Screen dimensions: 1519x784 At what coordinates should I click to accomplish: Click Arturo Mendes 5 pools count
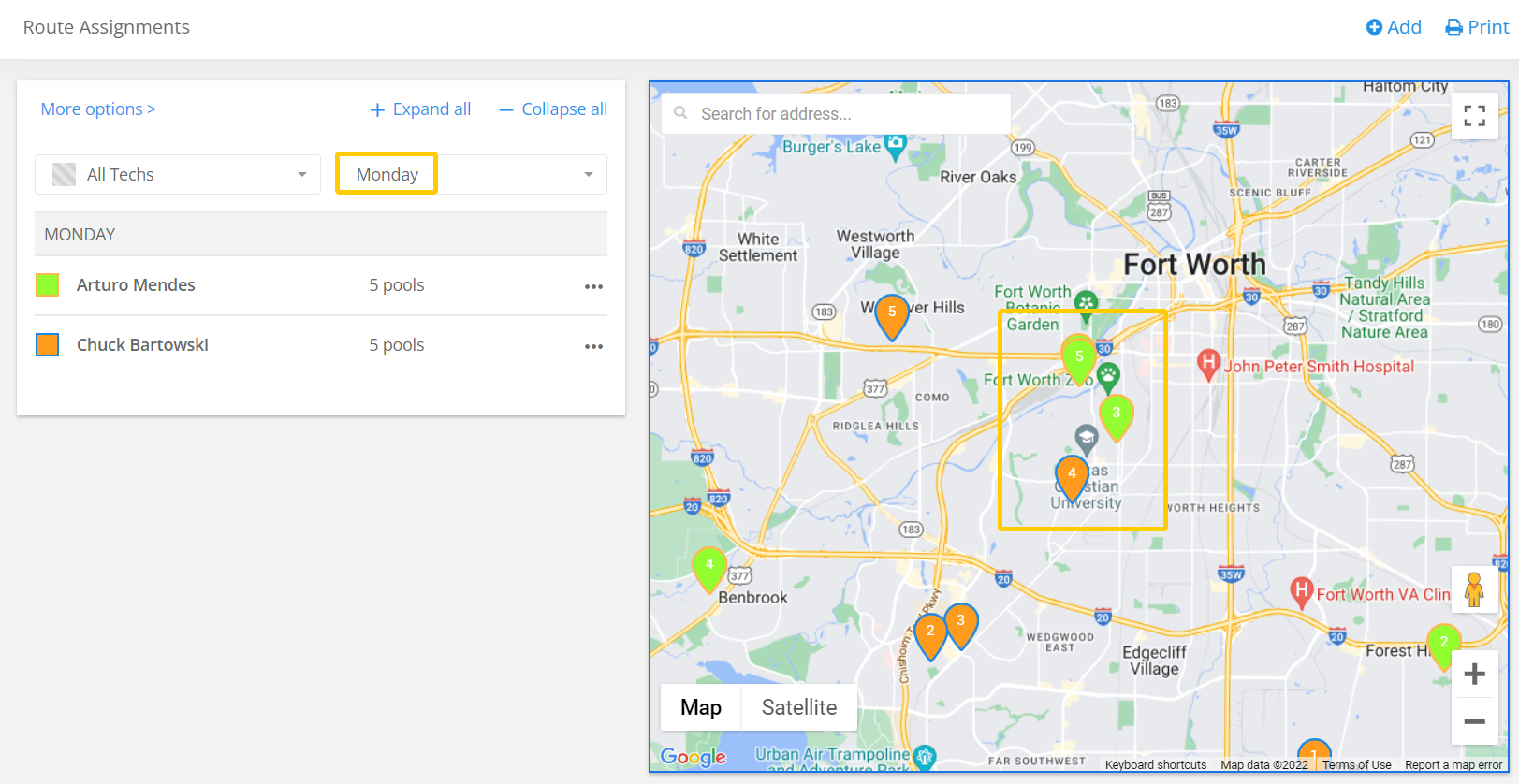pos(397,284)
